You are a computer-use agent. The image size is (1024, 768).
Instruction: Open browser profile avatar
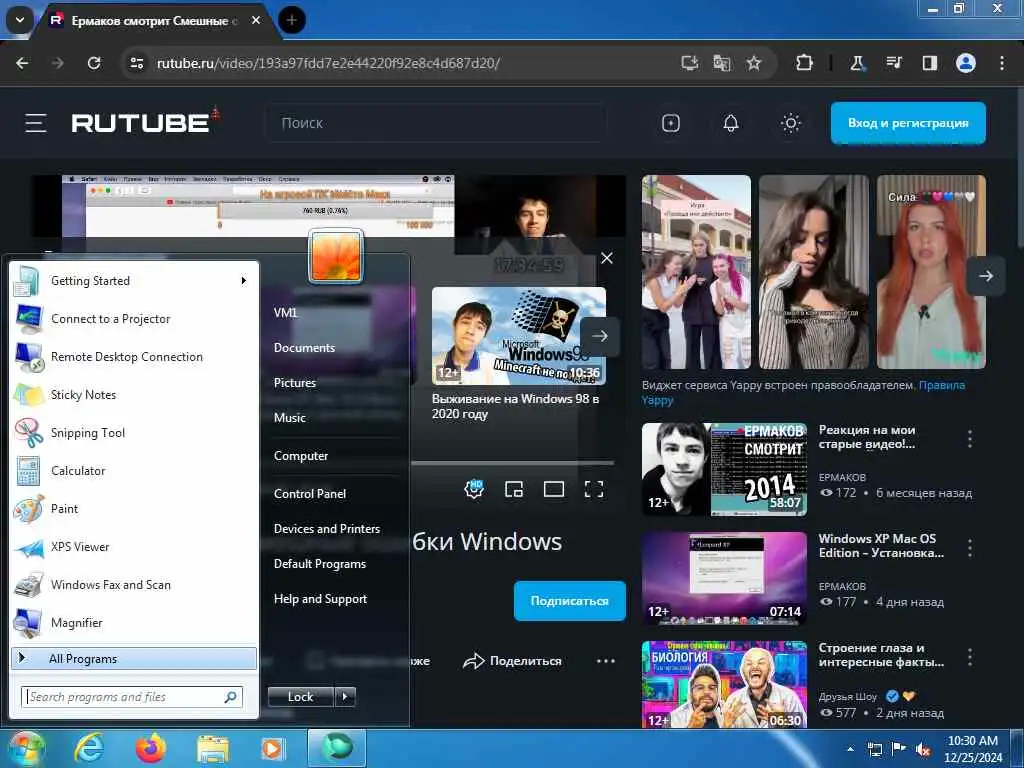(966, 63)
